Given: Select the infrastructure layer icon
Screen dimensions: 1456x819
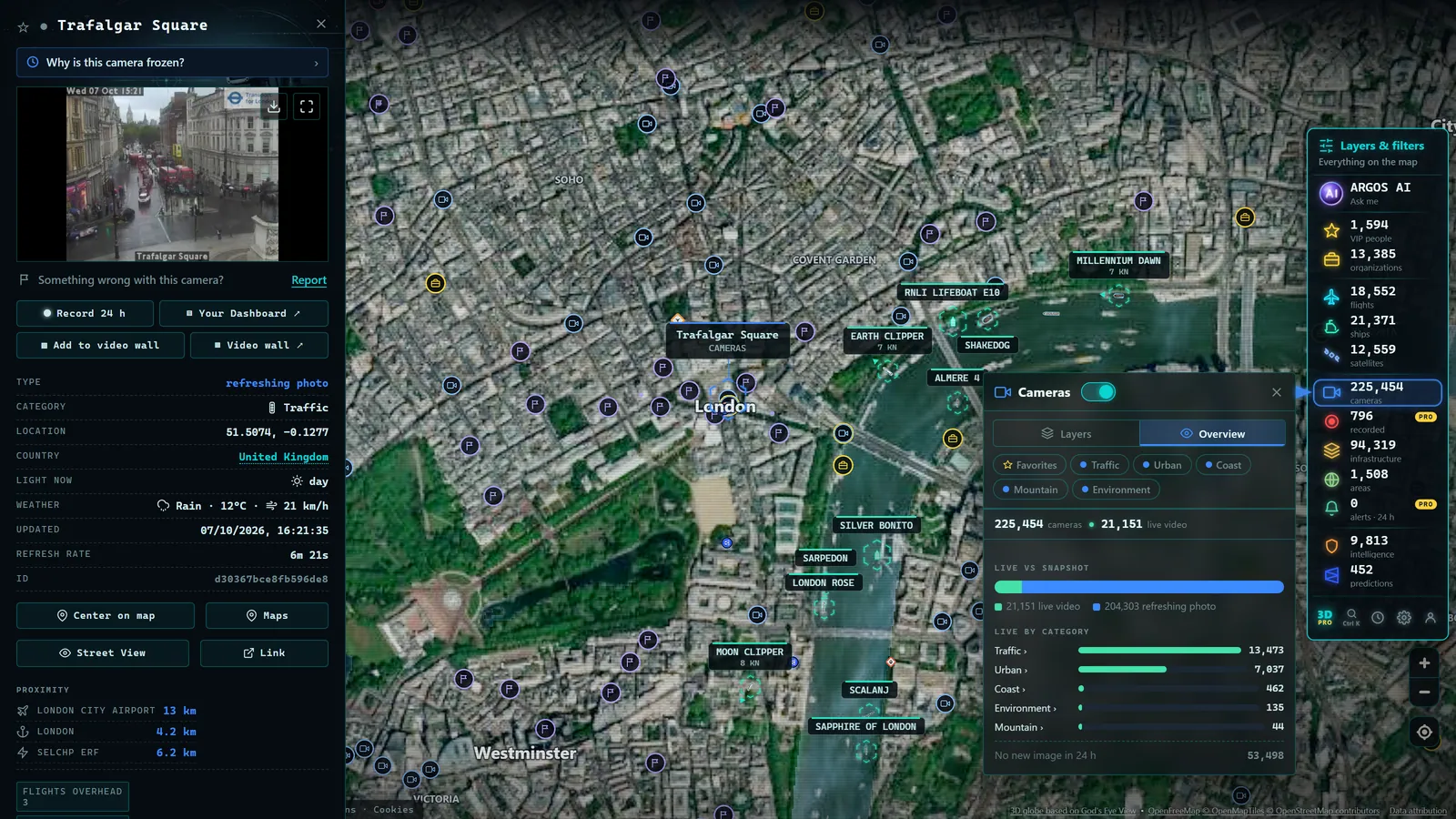Looking at the screenshot, I should (x=1331, y=450).
